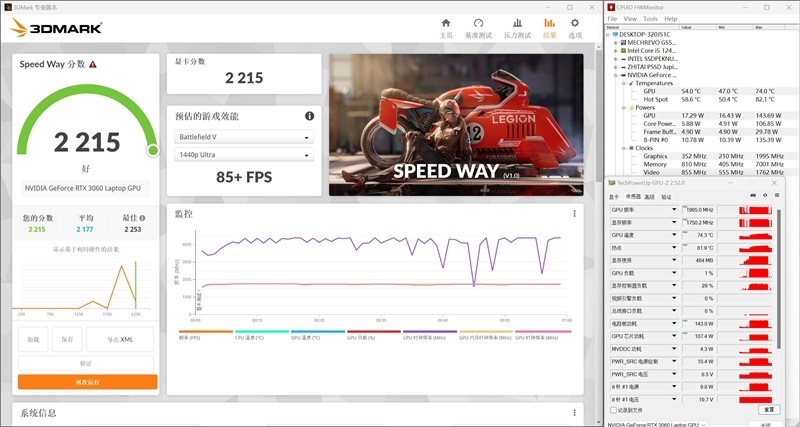Open the results tab icon in 3DMark
The width and height of the screenshot is (800, 427).
click(549, 23)
